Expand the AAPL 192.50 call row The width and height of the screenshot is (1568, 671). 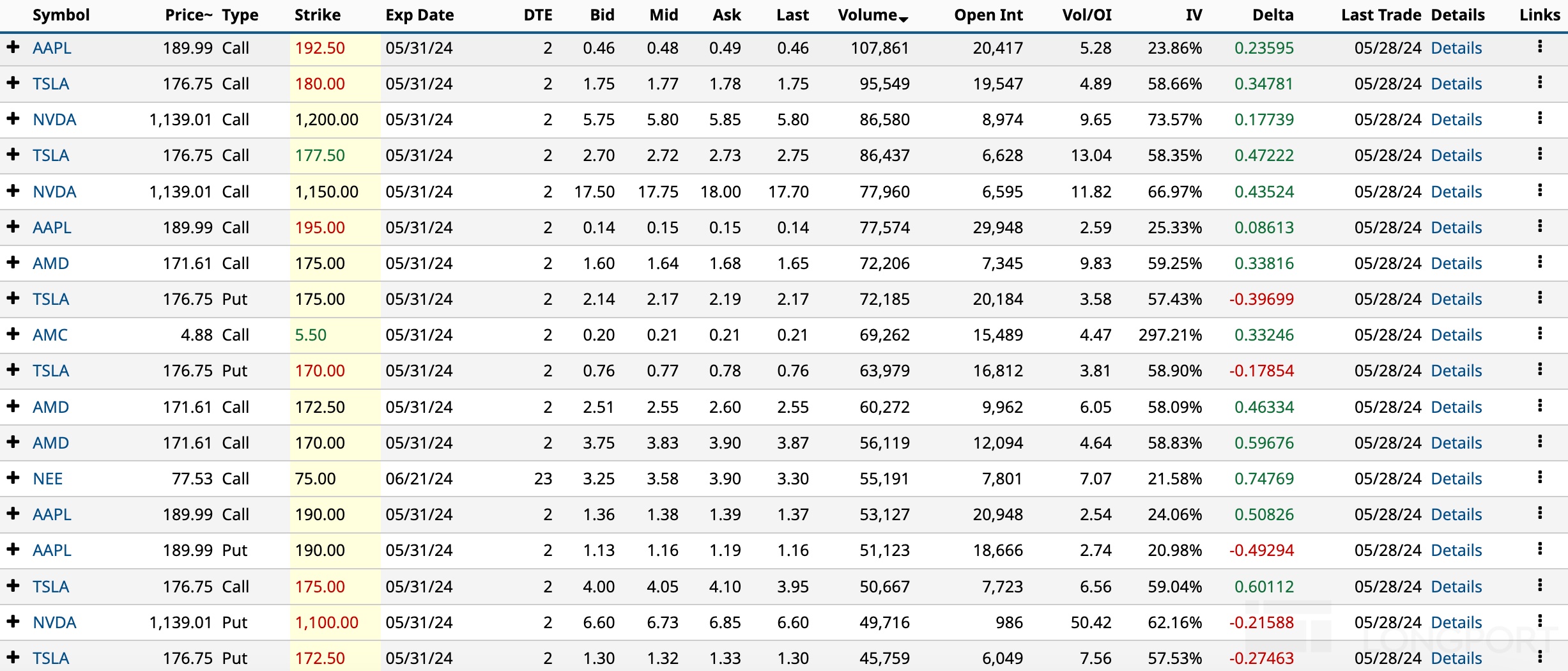tap(13, 47)
